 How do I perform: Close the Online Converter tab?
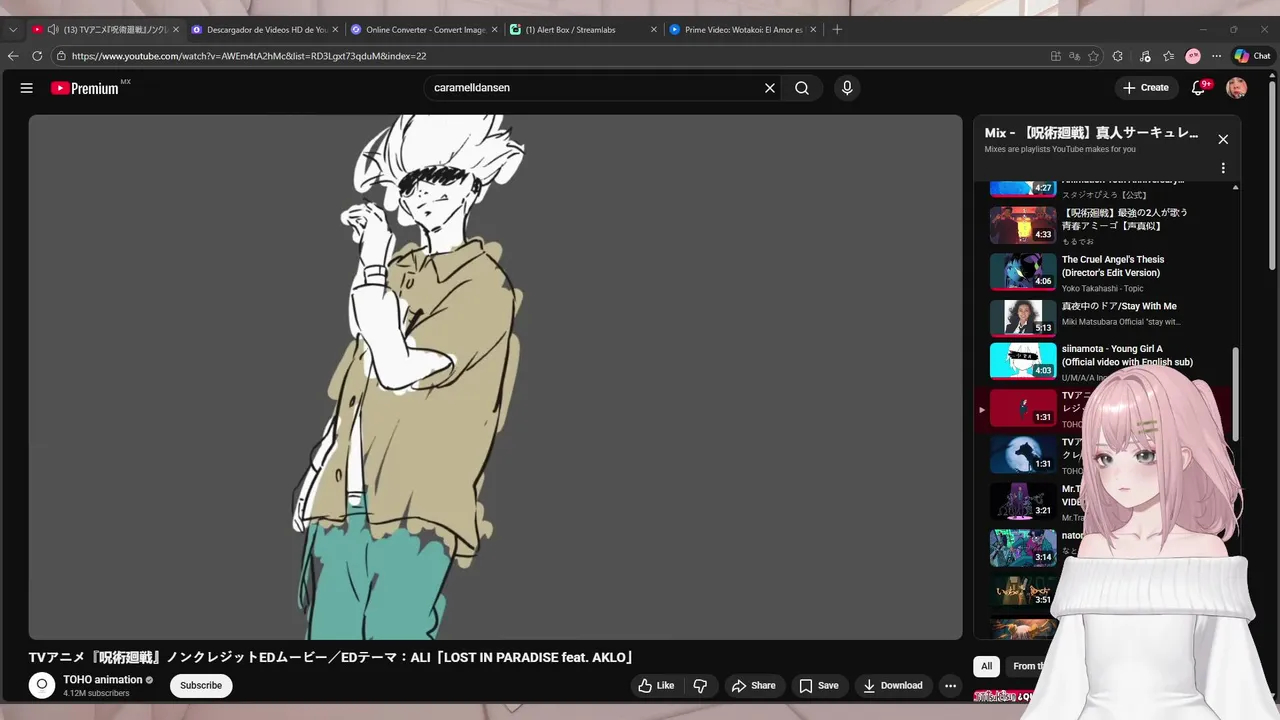click(494, 30)
